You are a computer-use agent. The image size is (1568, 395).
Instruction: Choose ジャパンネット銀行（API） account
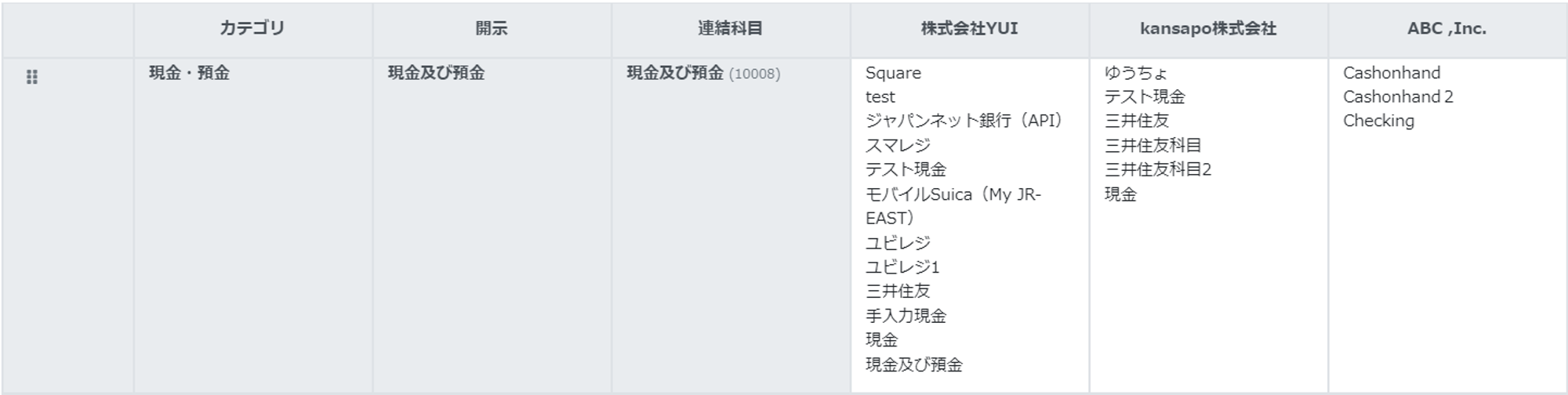964,121
